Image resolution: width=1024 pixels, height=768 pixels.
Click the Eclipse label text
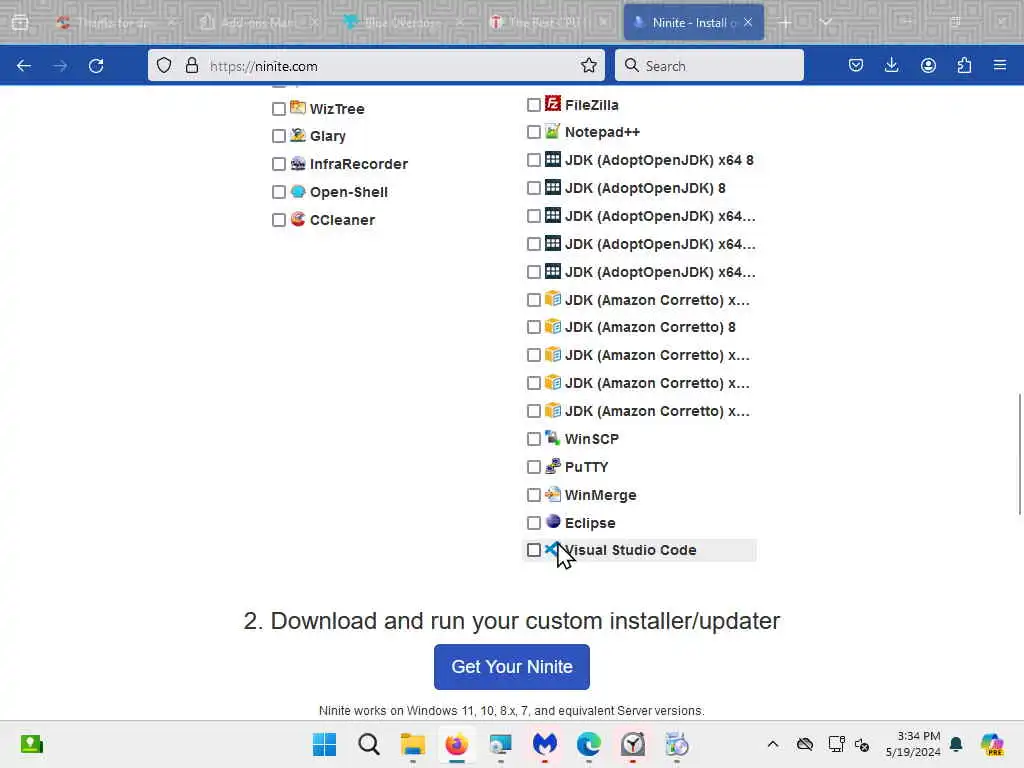[590, 523]
